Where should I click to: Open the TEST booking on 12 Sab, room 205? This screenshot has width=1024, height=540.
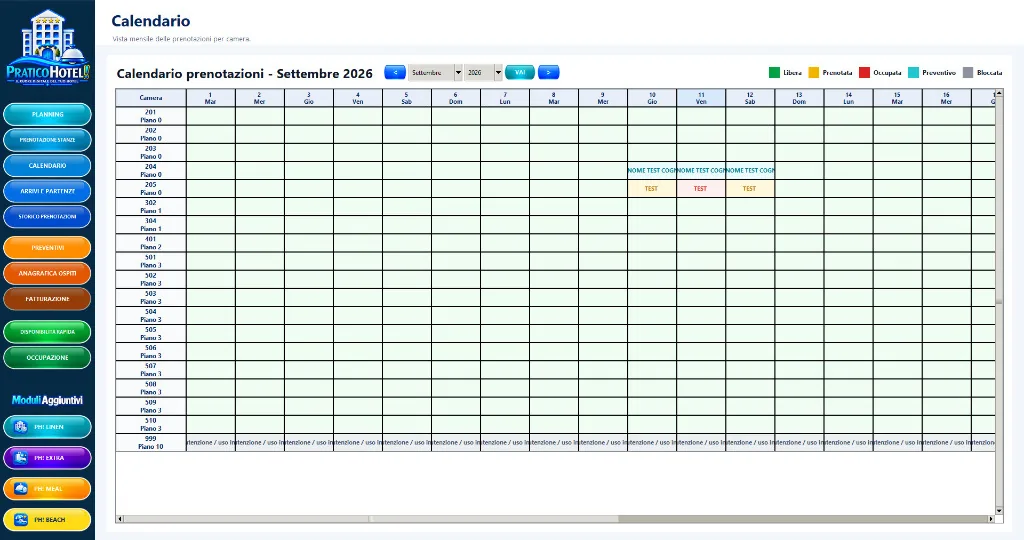pos(750,189)
